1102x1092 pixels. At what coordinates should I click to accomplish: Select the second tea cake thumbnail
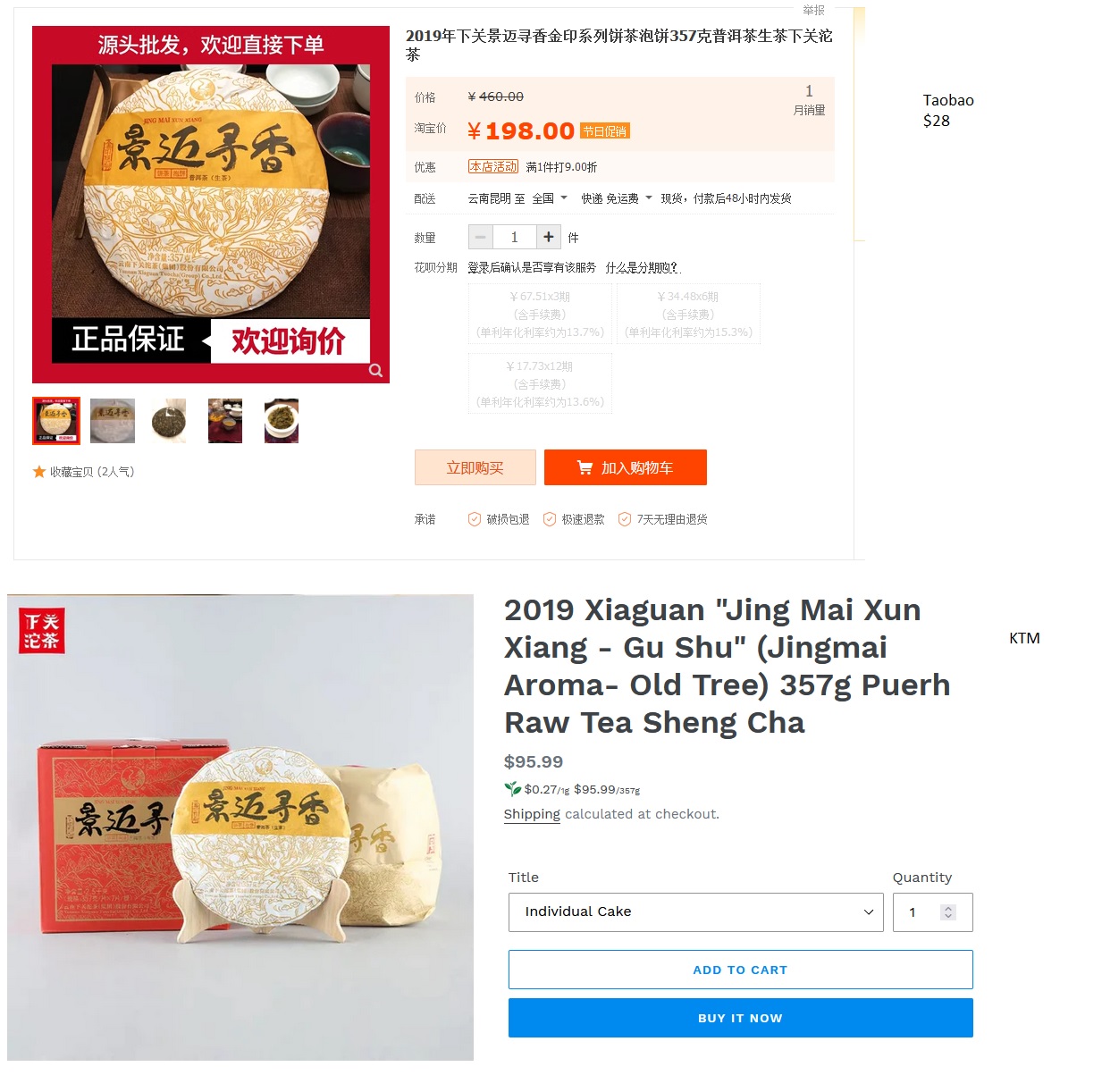[x=113, y=421]
